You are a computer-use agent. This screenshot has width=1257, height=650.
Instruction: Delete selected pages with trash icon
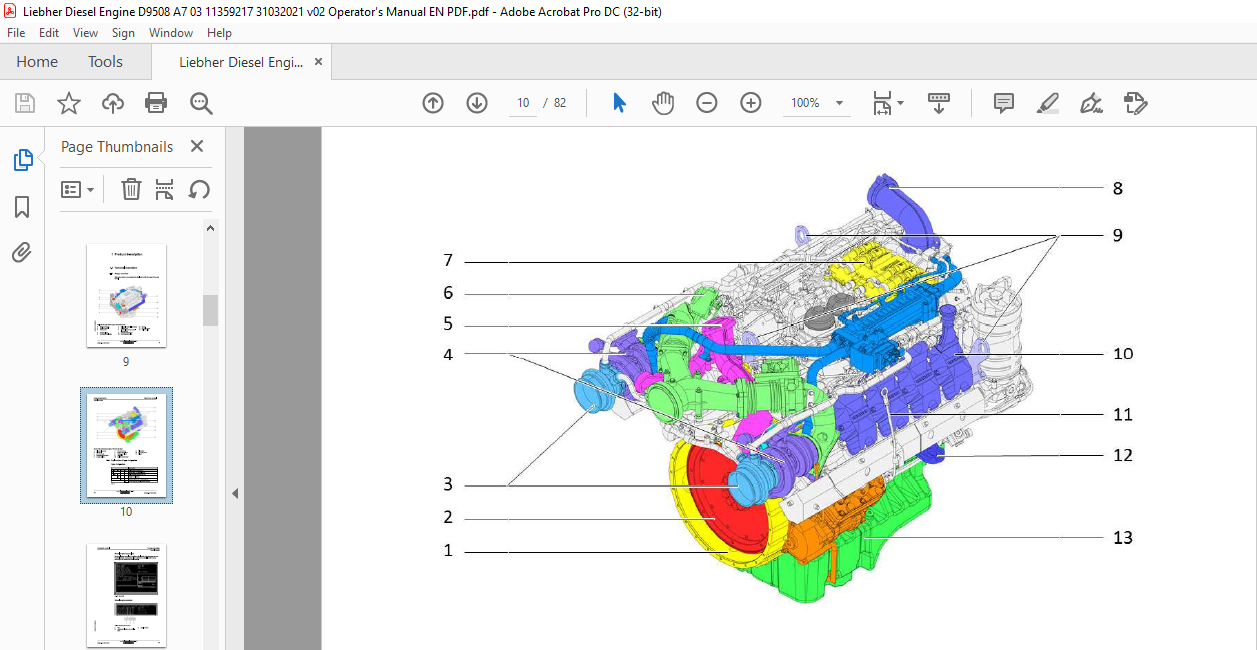pyautogui.click(x=131, y=189)
